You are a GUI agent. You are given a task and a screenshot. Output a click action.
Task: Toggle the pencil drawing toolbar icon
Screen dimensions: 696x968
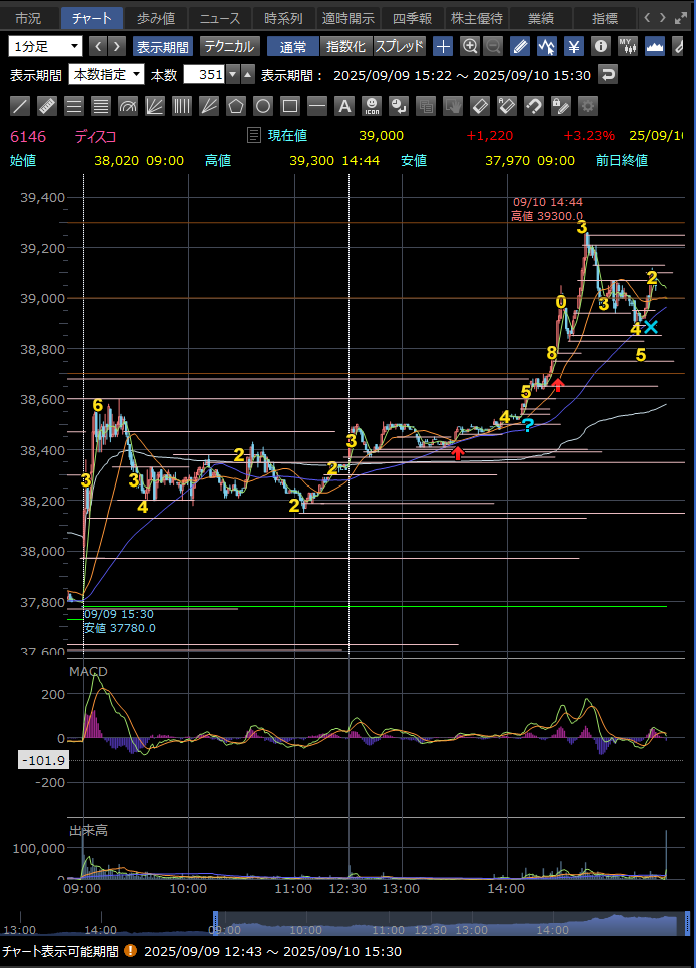tap(520, 46)
